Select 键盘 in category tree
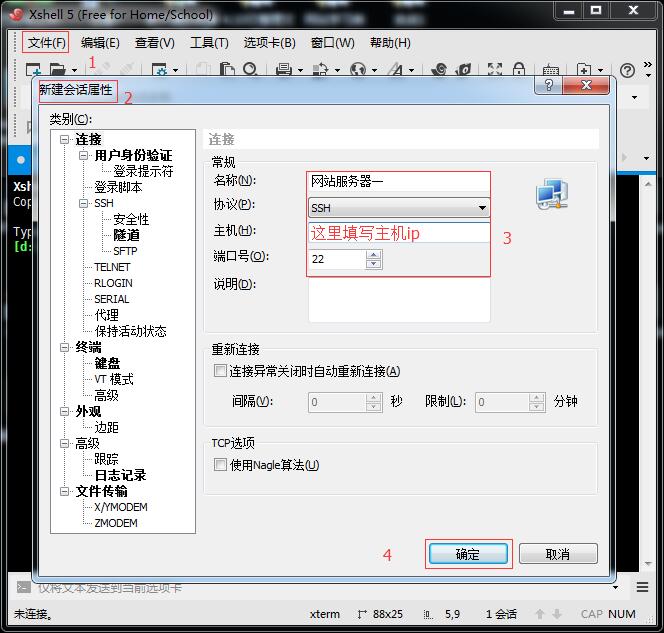Screen dimensions: 664x633 [107, 363]
